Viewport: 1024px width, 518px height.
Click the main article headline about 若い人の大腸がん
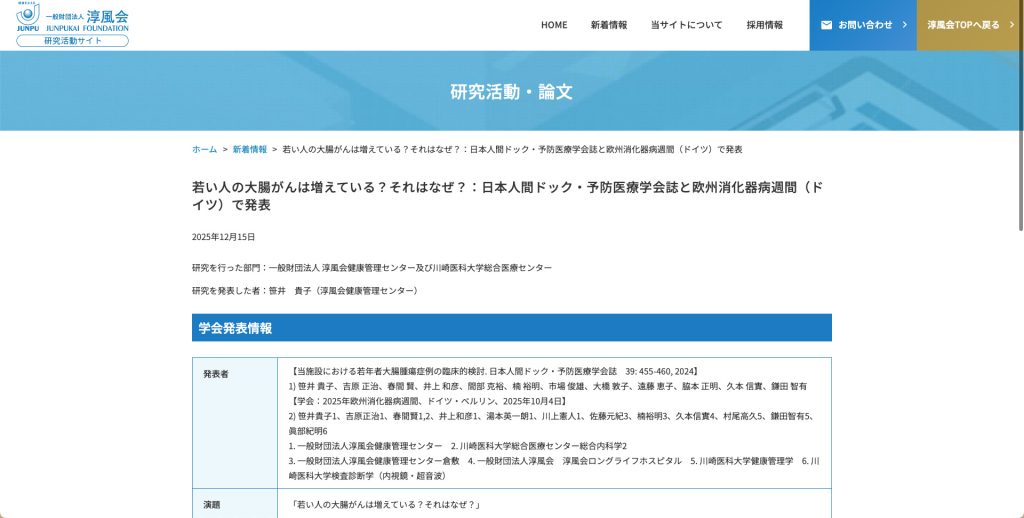(x=508, y=195)
